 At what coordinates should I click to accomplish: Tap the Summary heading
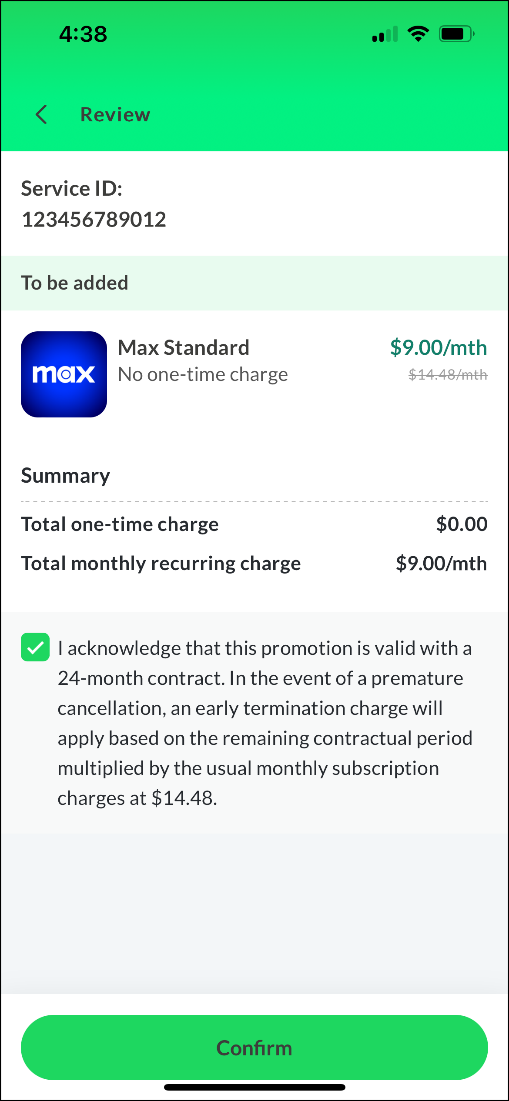tap(65, 476)
